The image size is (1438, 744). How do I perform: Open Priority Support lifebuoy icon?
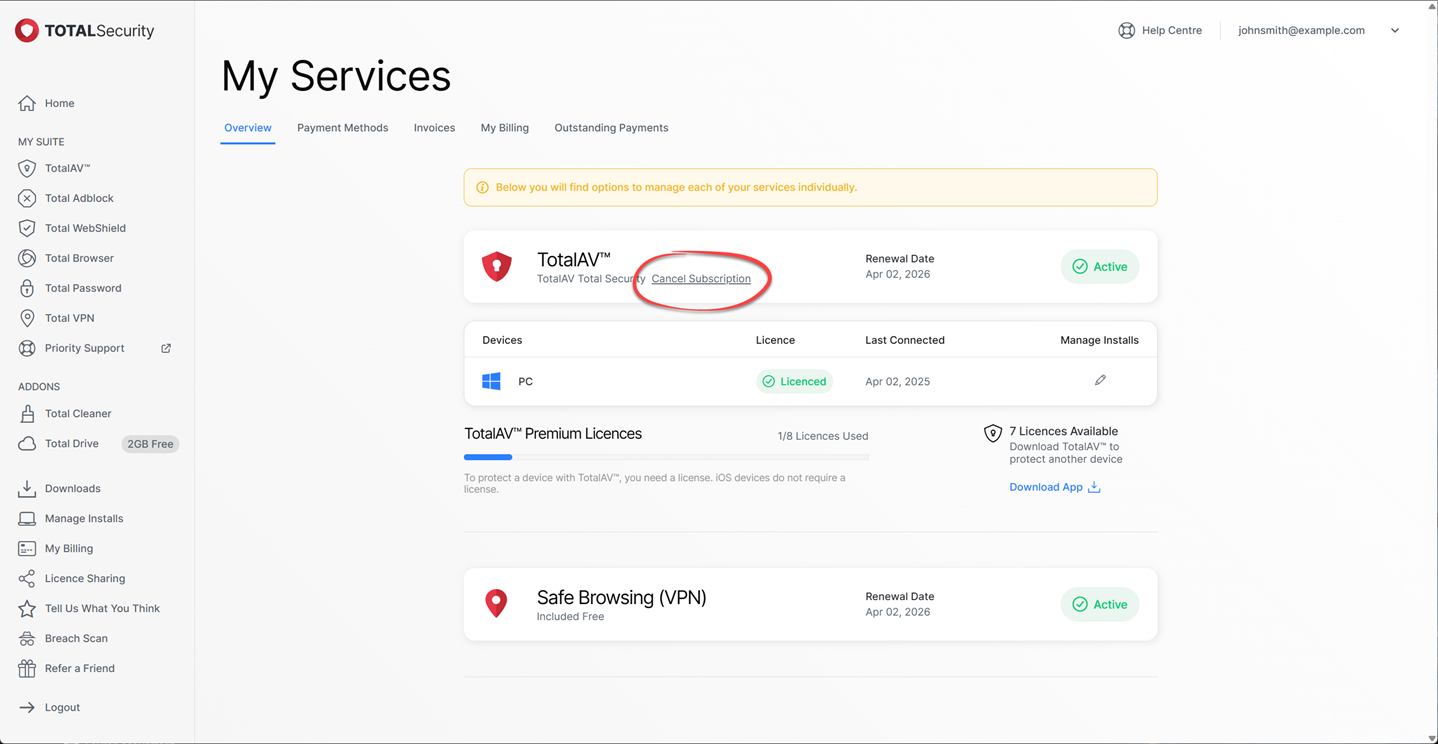tap(27, 348)
